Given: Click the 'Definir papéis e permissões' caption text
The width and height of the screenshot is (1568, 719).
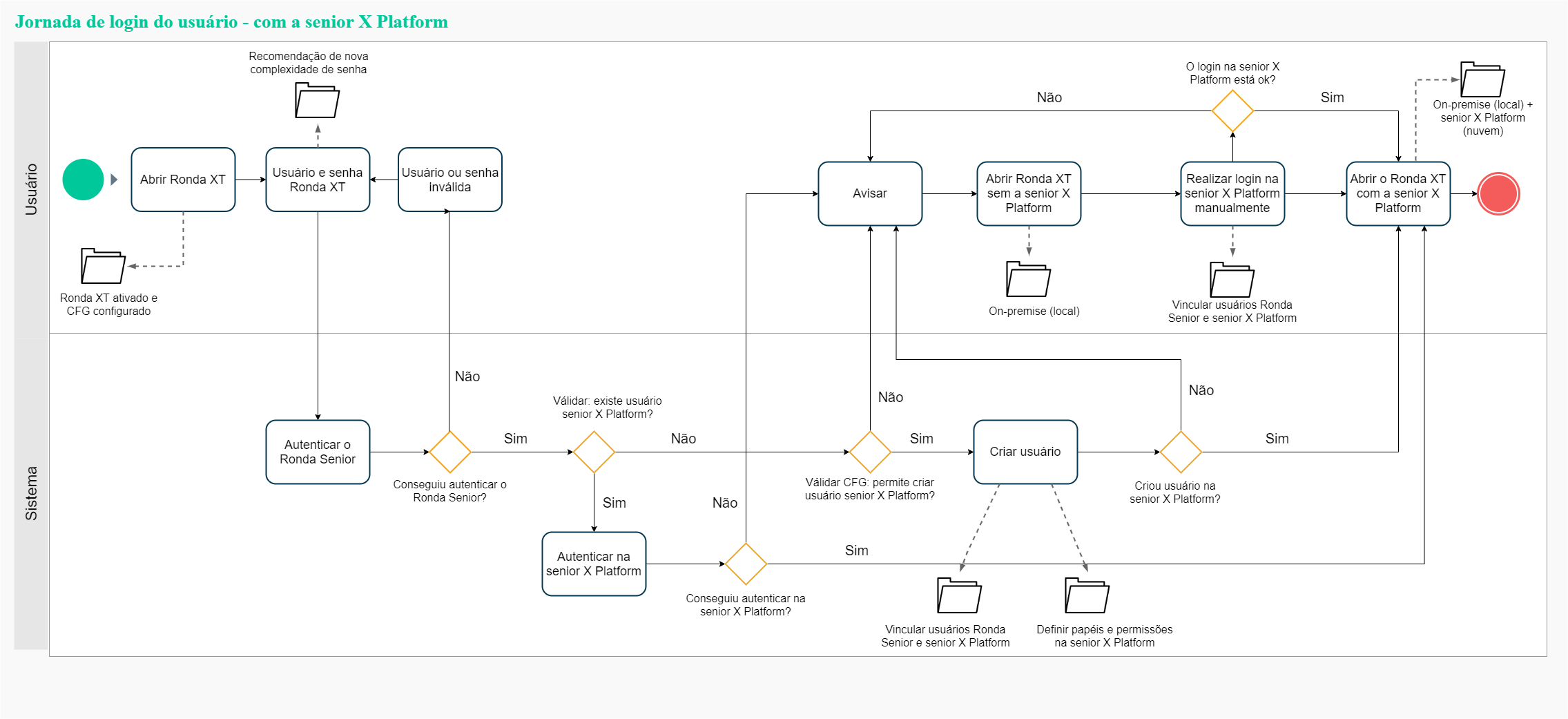Looking at the screenshot, I should (x=1104, y=636).
